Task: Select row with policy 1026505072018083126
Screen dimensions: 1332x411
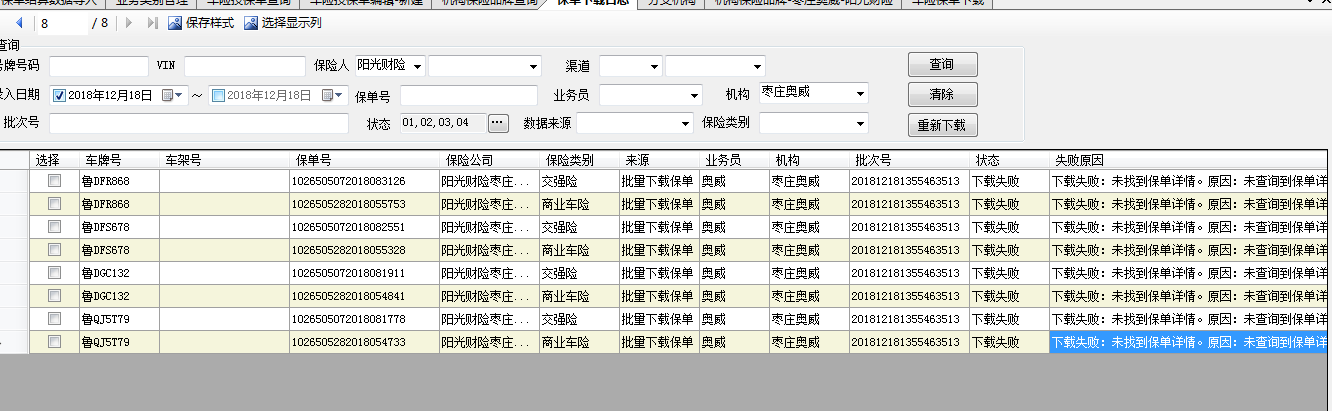Action: click(x=55, y=181)
